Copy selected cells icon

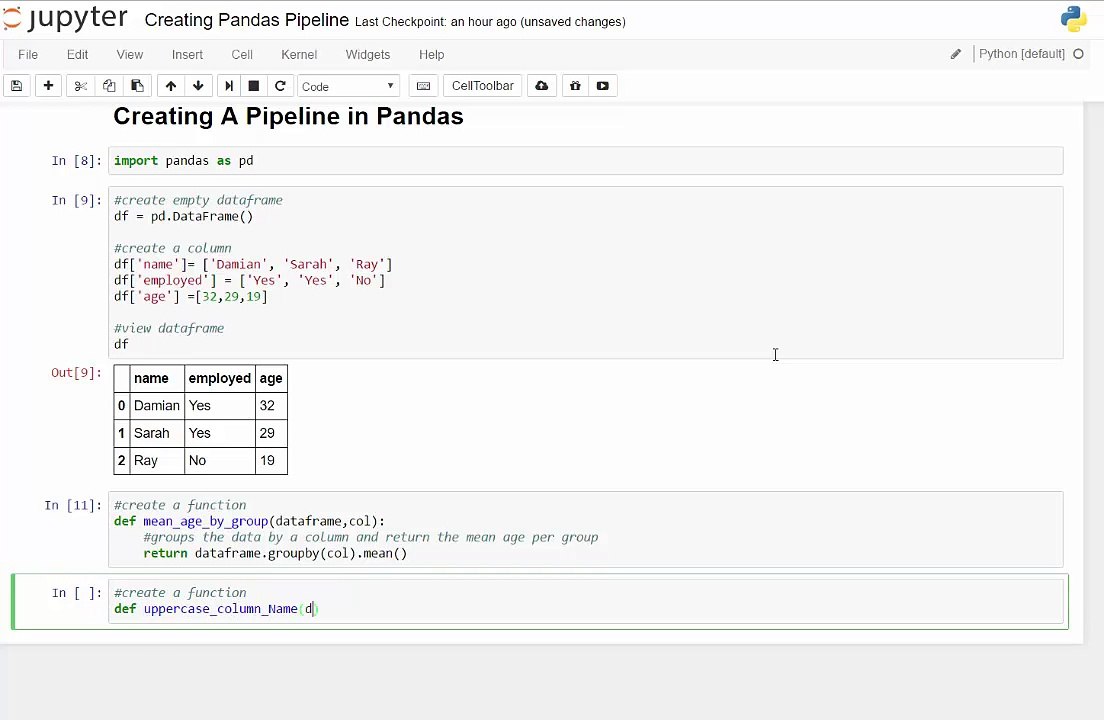pos(109,86)
